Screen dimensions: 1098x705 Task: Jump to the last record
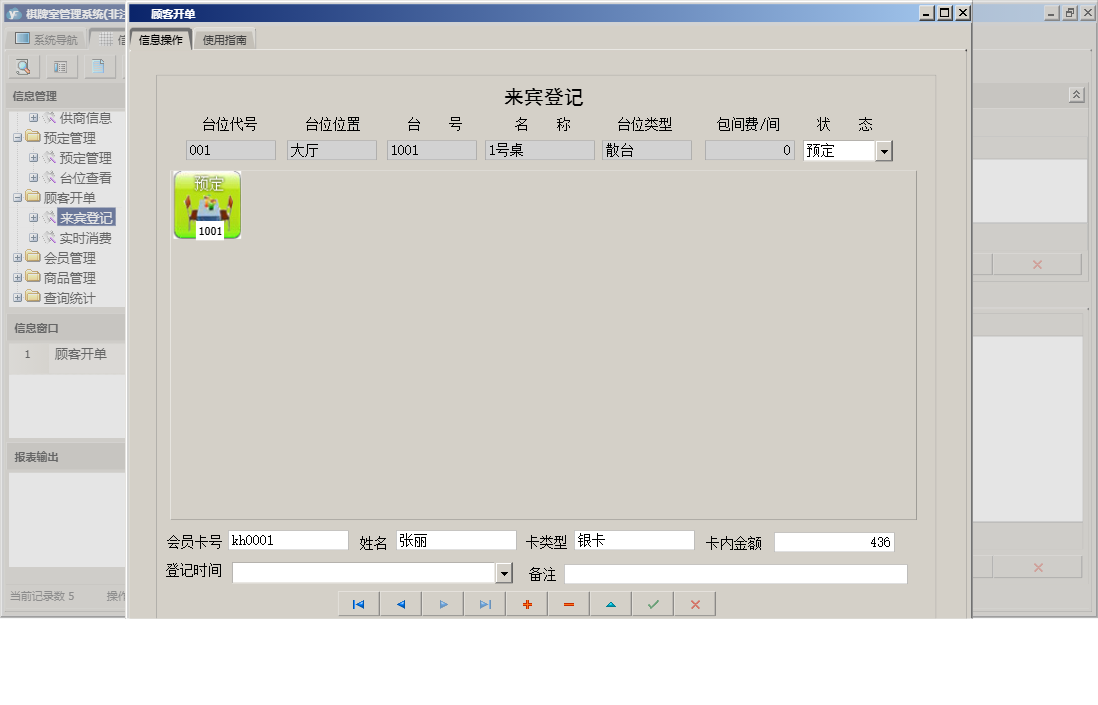point(485,604)
